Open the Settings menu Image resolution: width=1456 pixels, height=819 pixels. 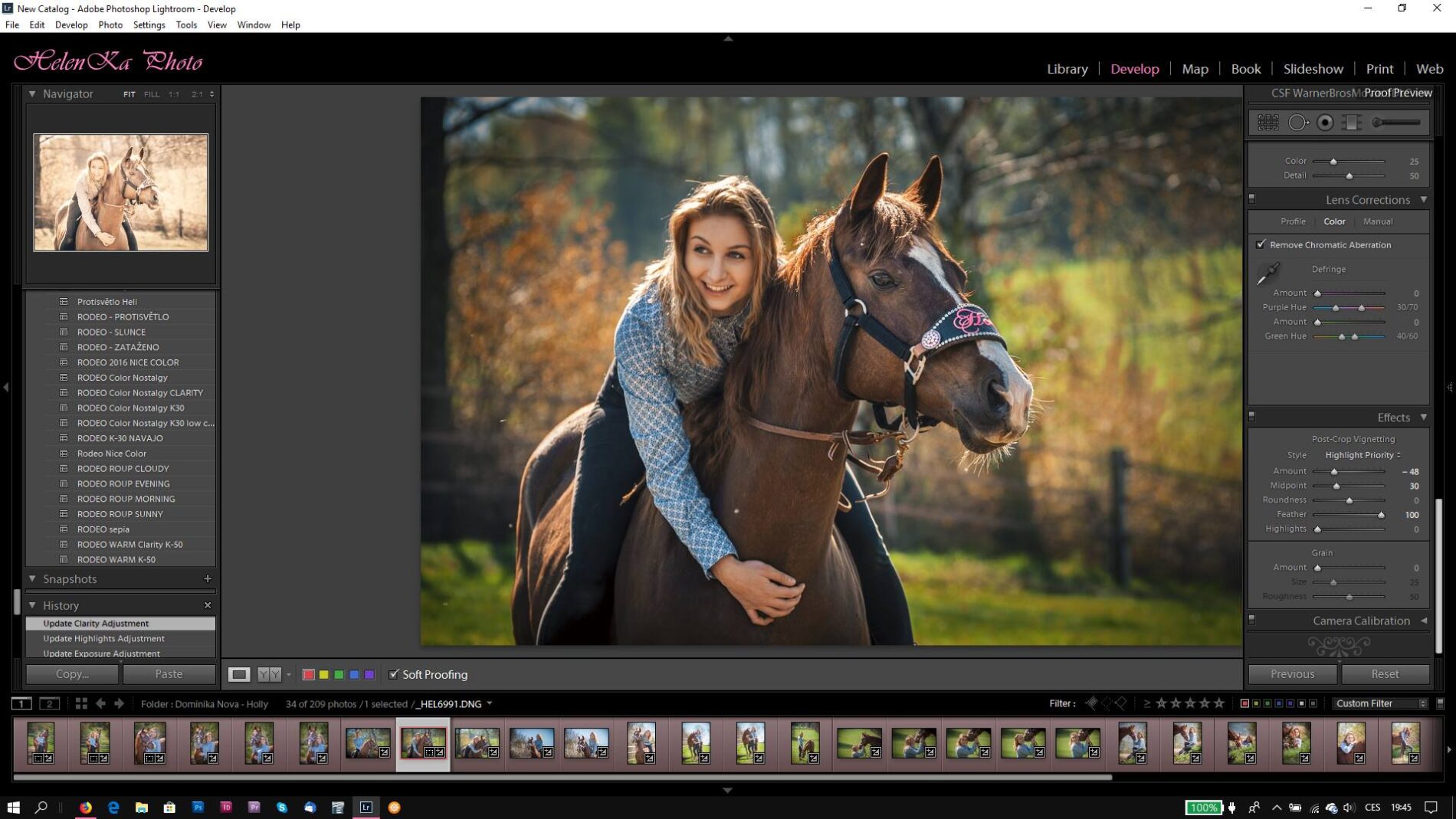[149, 25]
